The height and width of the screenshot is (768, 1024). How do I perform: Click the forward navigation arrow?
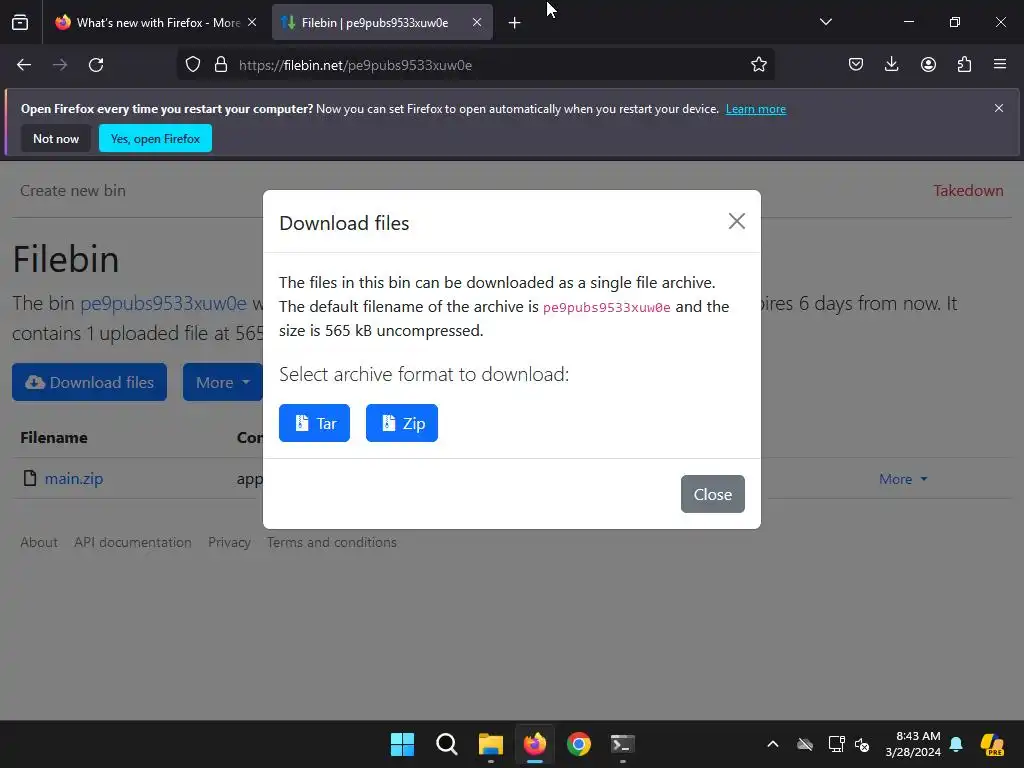[60, 65]
